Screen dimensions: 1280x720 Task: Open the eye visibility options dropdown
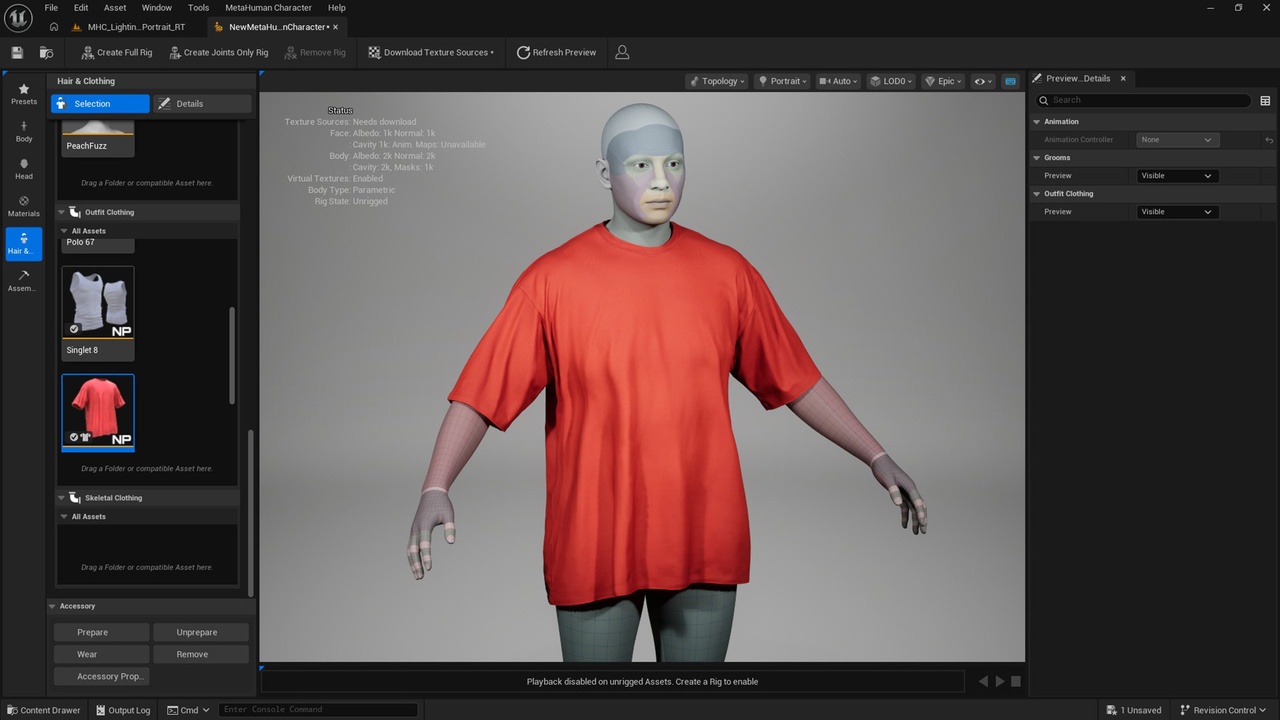(x=984, y=81)
